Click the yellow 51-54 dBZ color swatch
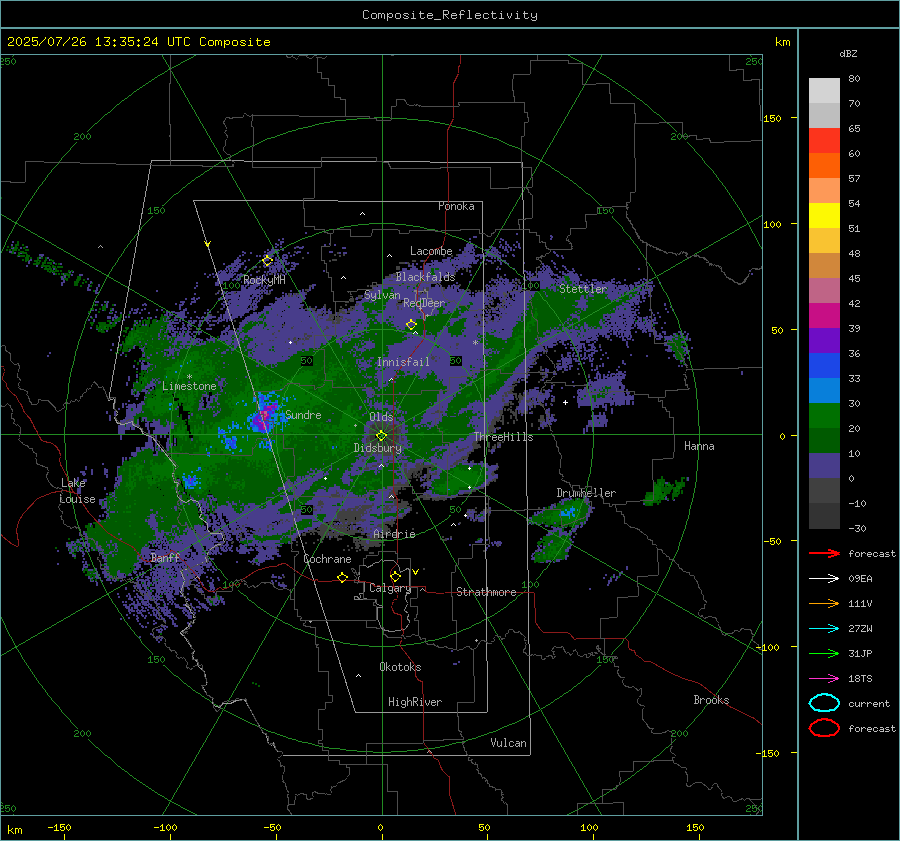This screenshot has height=841, width=900. click(x=824, y=216)
